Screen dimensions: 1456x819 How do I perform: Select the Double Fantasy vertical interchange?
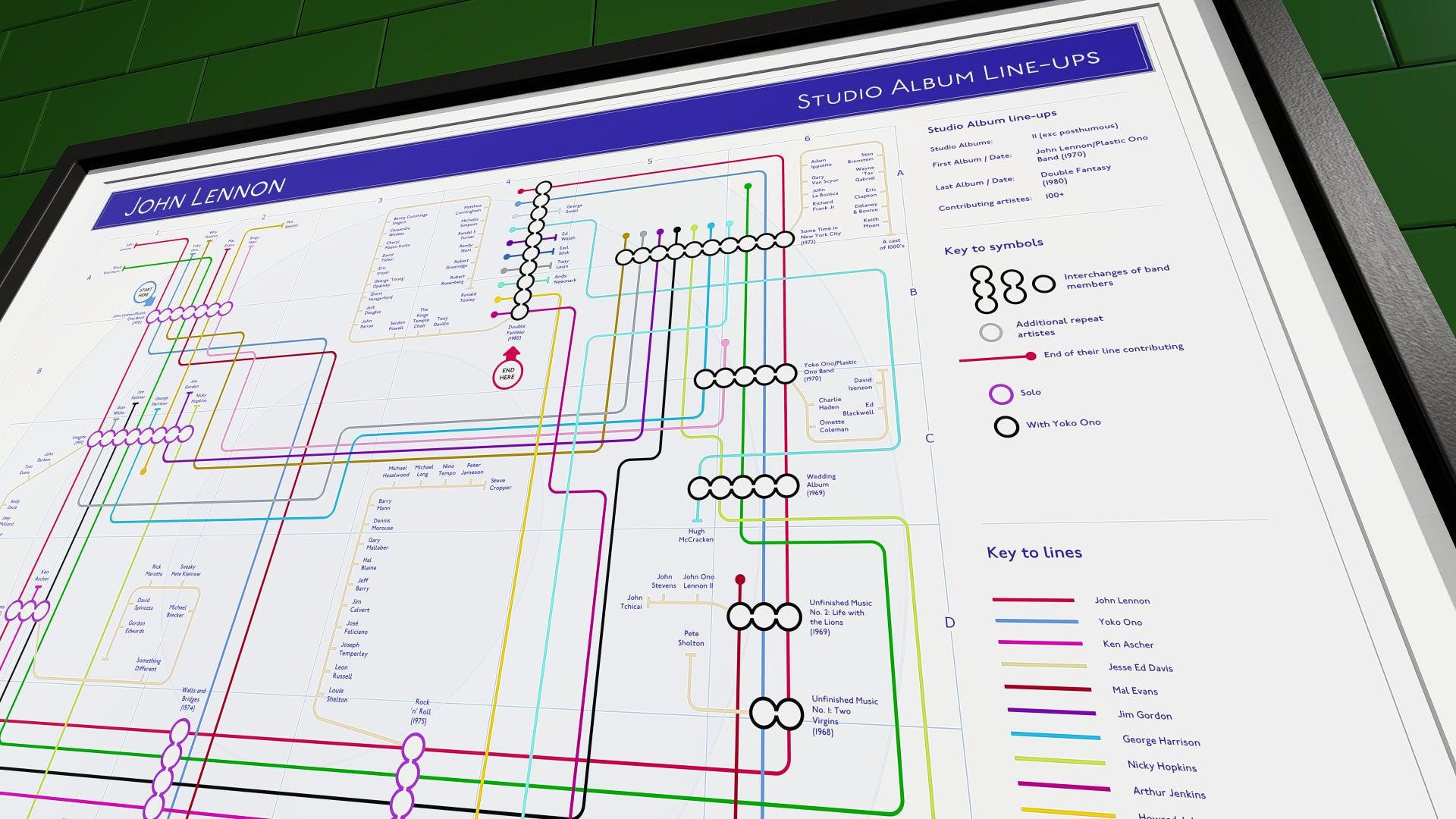click(x=532, y=250)
